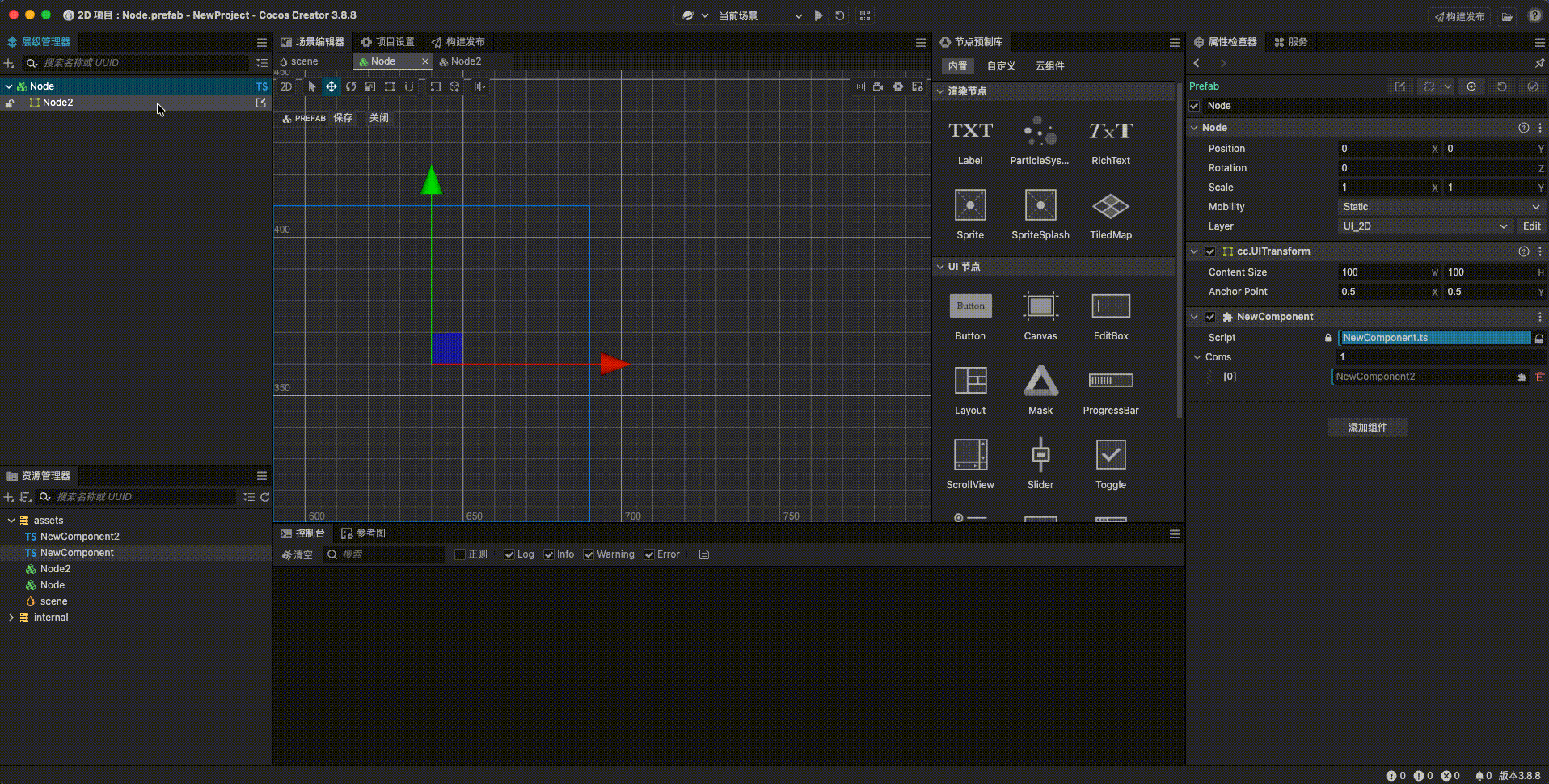Add Layout UI node from library

[x=970, y=390]
